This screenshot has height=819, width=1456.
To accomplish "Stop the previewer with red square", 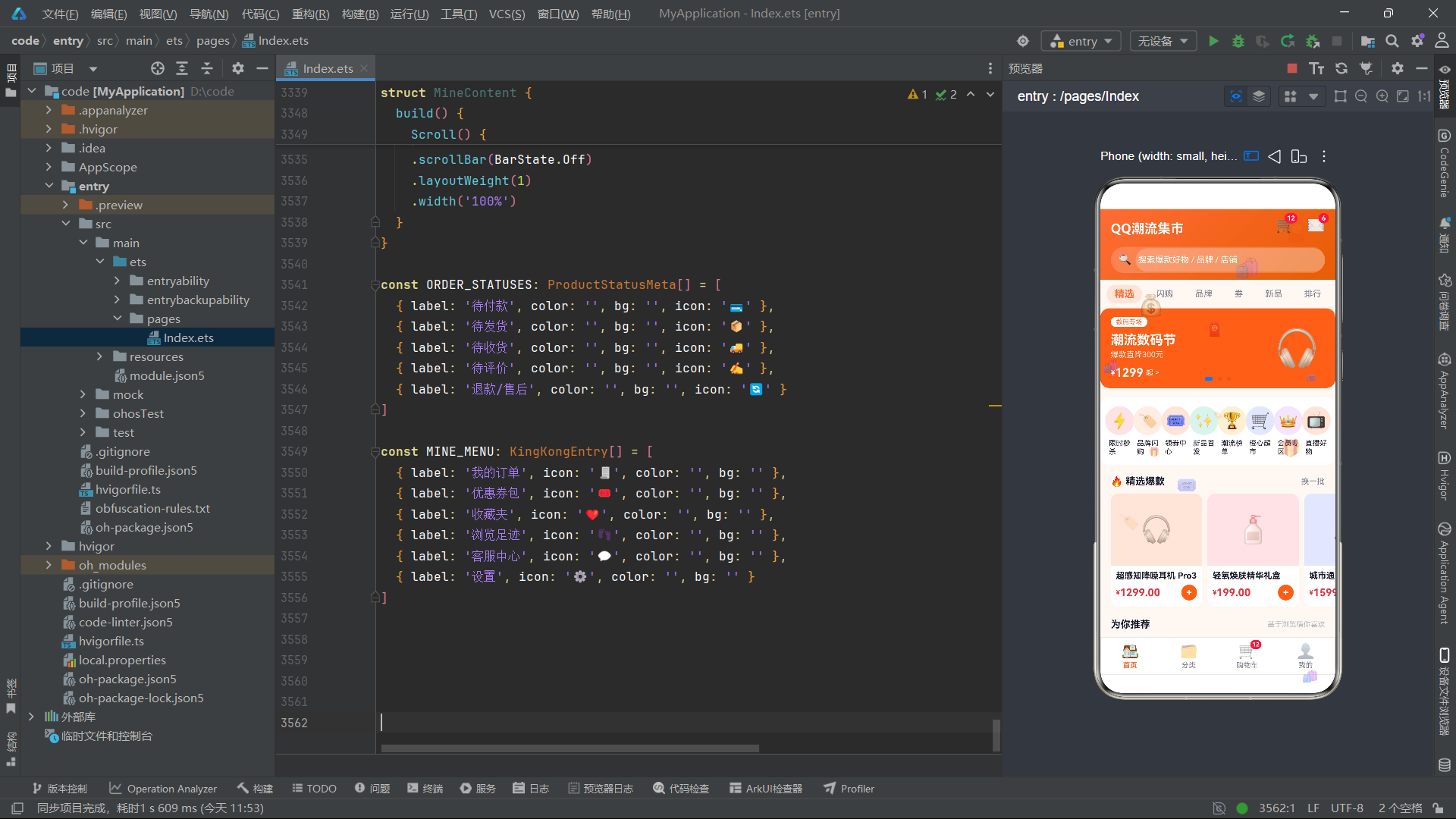I will (1292, 68).
